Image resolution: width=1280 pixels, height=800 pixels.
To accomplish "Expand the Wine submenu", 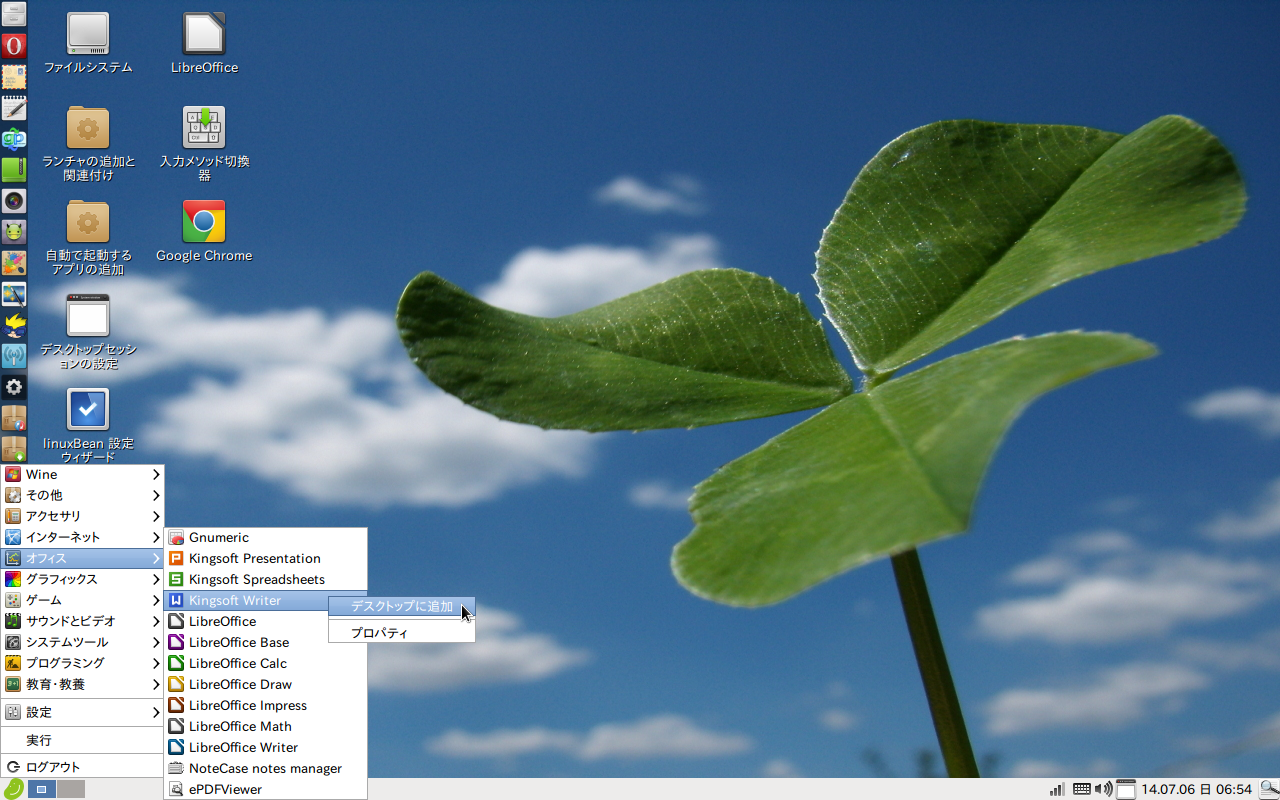I will (82, 474).
